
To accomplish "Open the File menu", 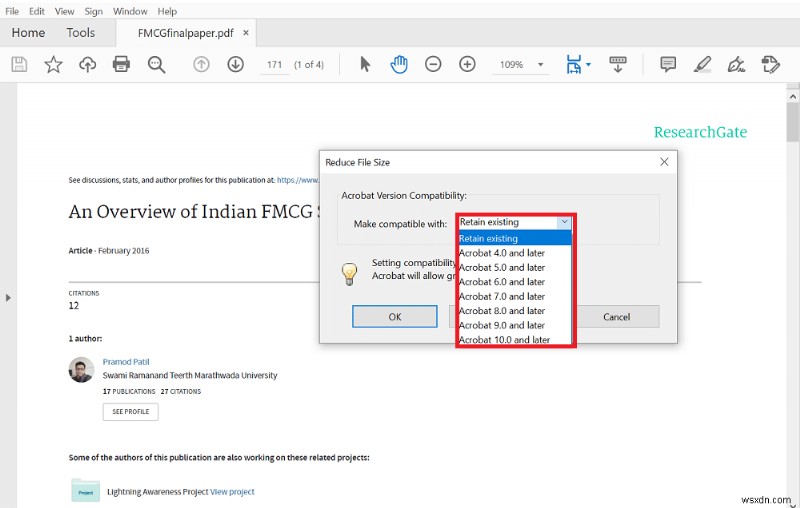I will (x=12, y=11).
